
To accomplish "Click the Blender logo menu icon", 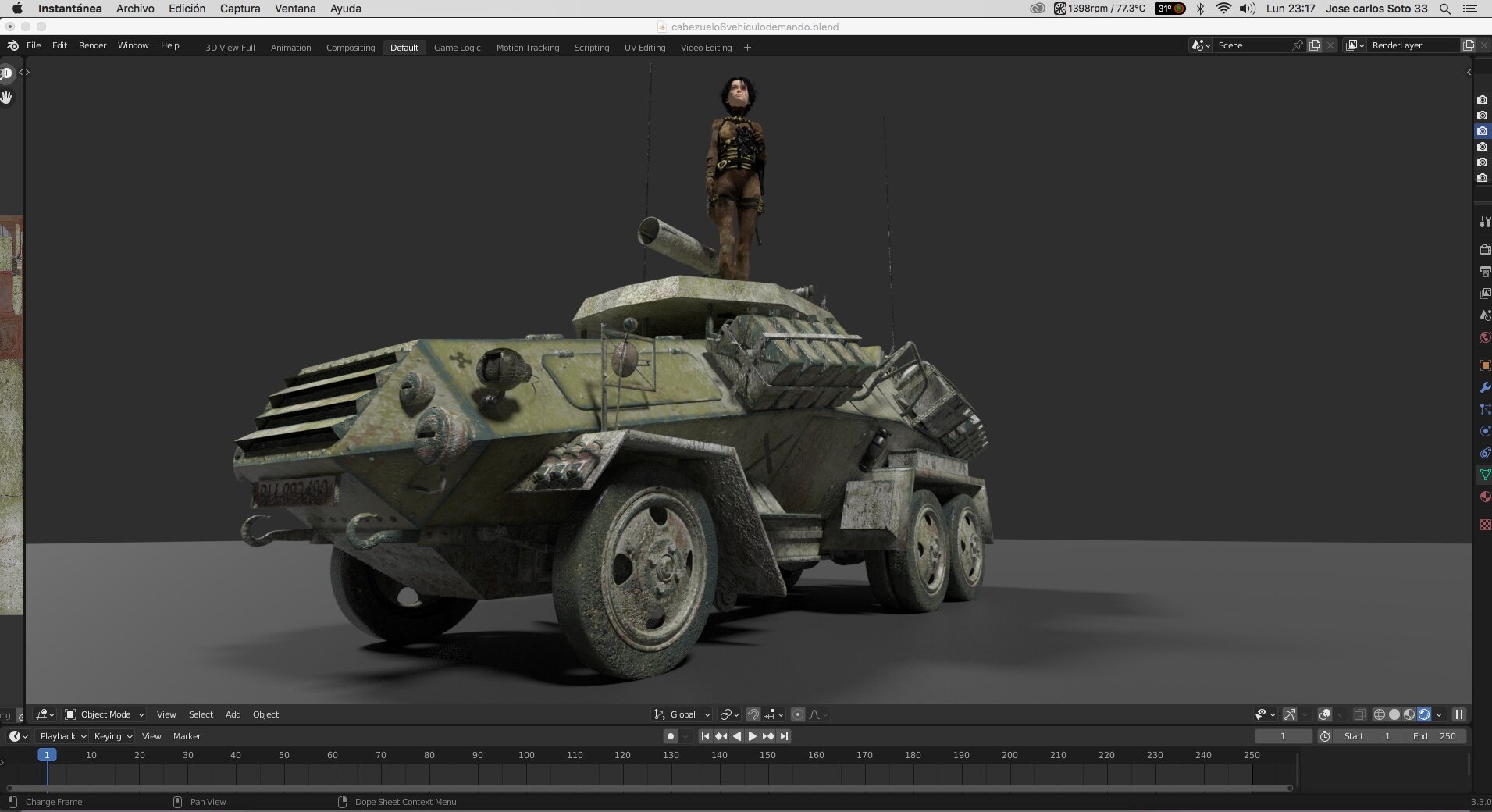I will point(12,45).
